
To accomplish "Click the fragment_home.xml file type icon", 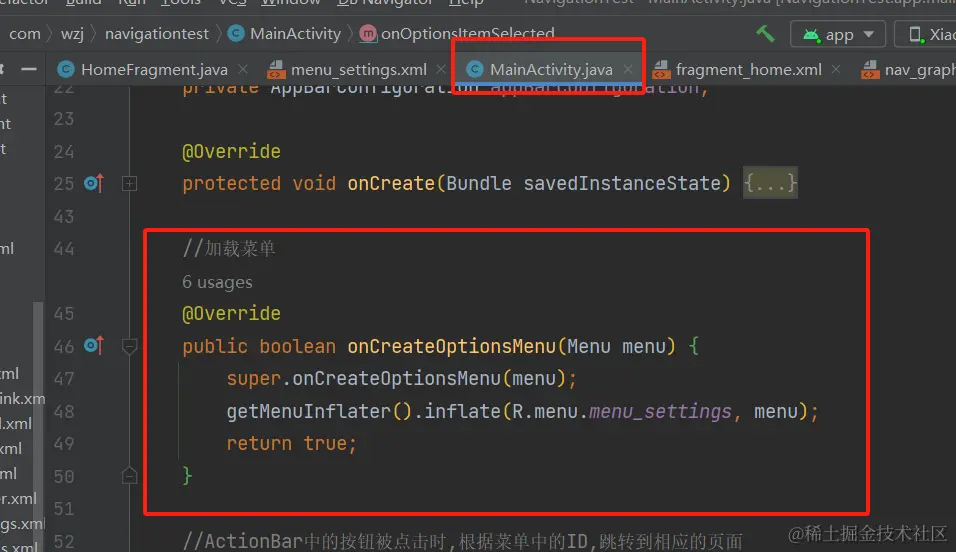I will pyautogui.click(x=661, y=70).
